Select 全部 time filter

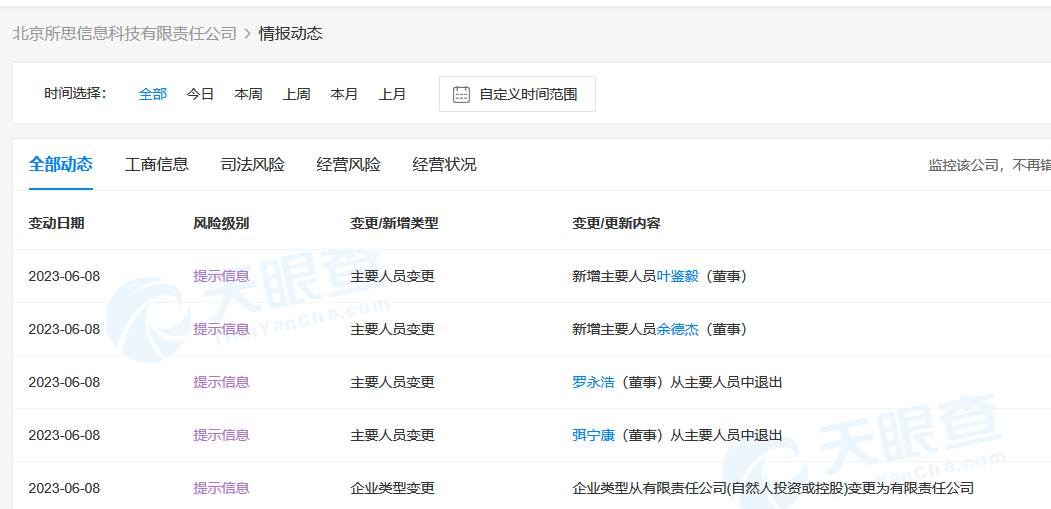(153, 94)
